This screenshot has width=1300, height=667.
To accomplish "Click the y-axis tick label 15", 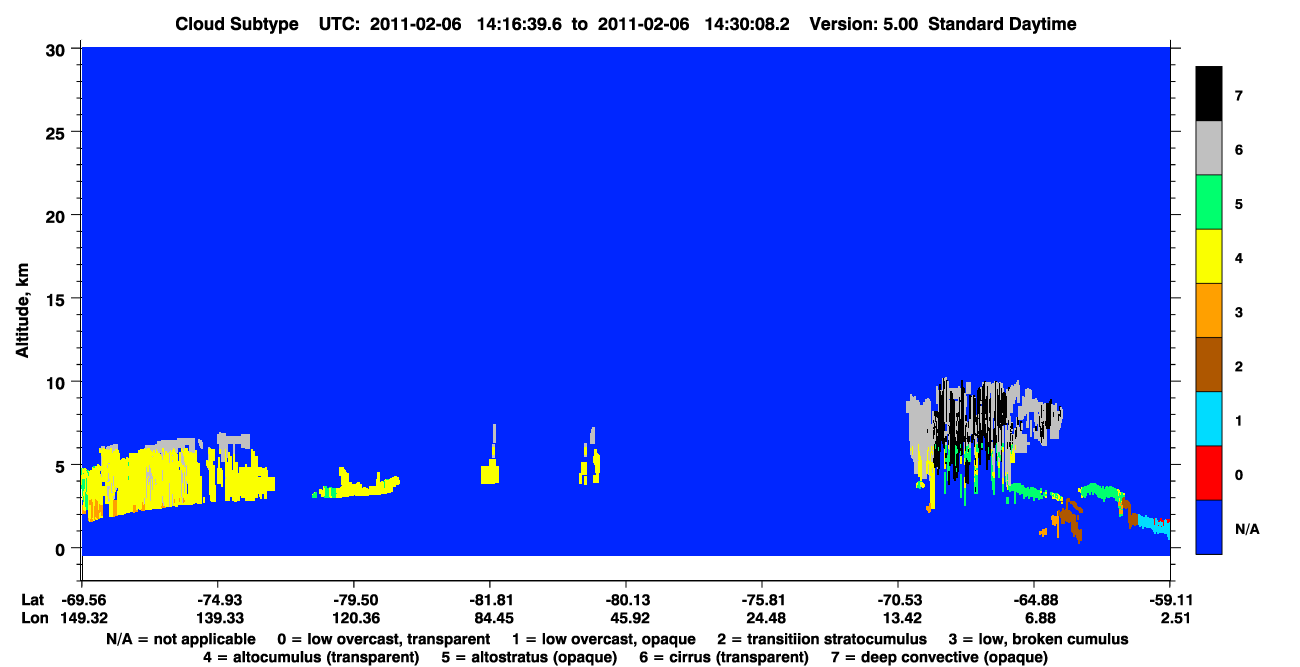I will point(58,299).
